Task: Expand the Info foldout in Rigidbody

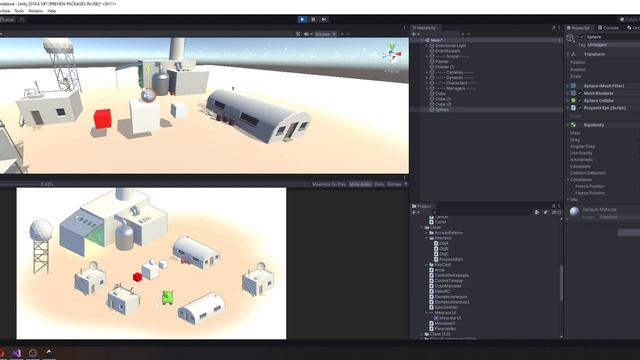Action: (x=568, y=200)
